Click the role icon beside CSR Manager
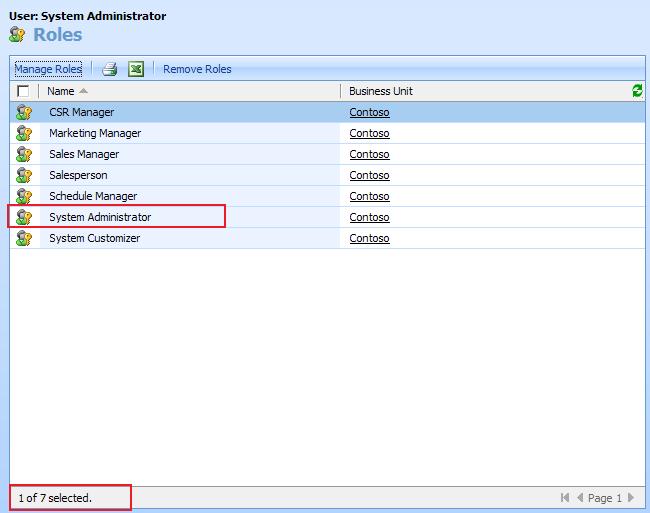Viewport: 650px width, 513px height. point(24,112)
